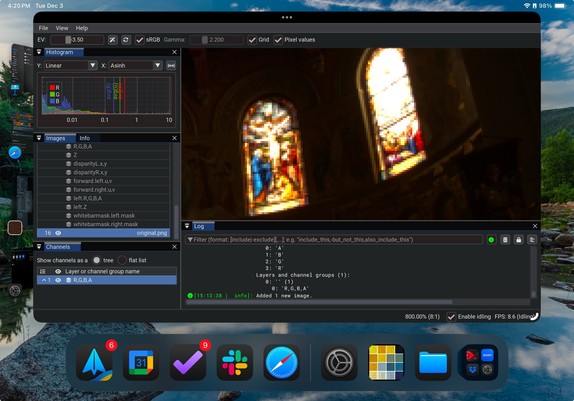Toggle the Pixel values checkbox
The height and width of the screenshot is (401, 574).
click(x=278, y=40)
